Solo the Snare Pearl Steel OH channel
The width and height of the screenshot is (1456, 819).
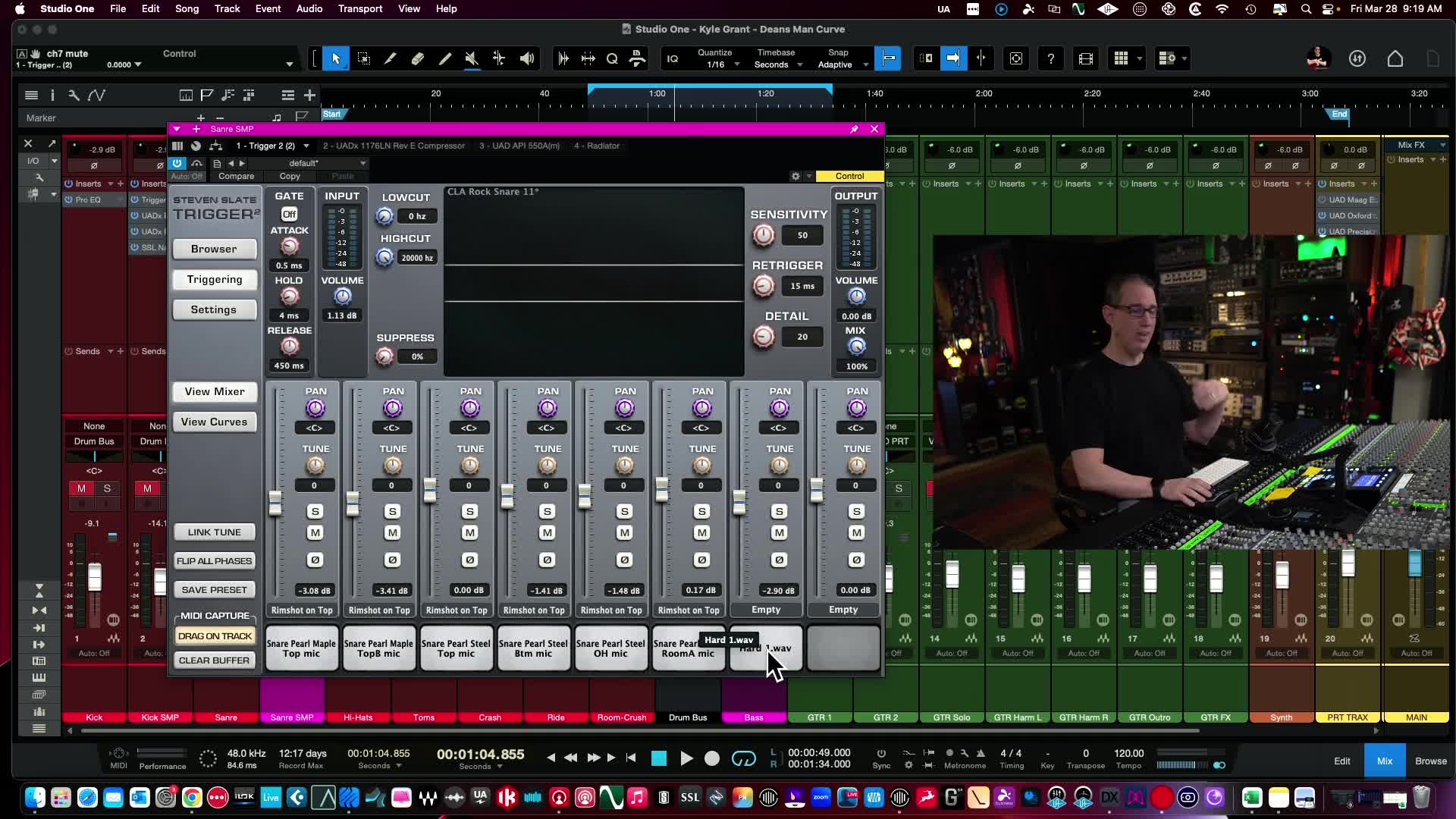point(625,512)
